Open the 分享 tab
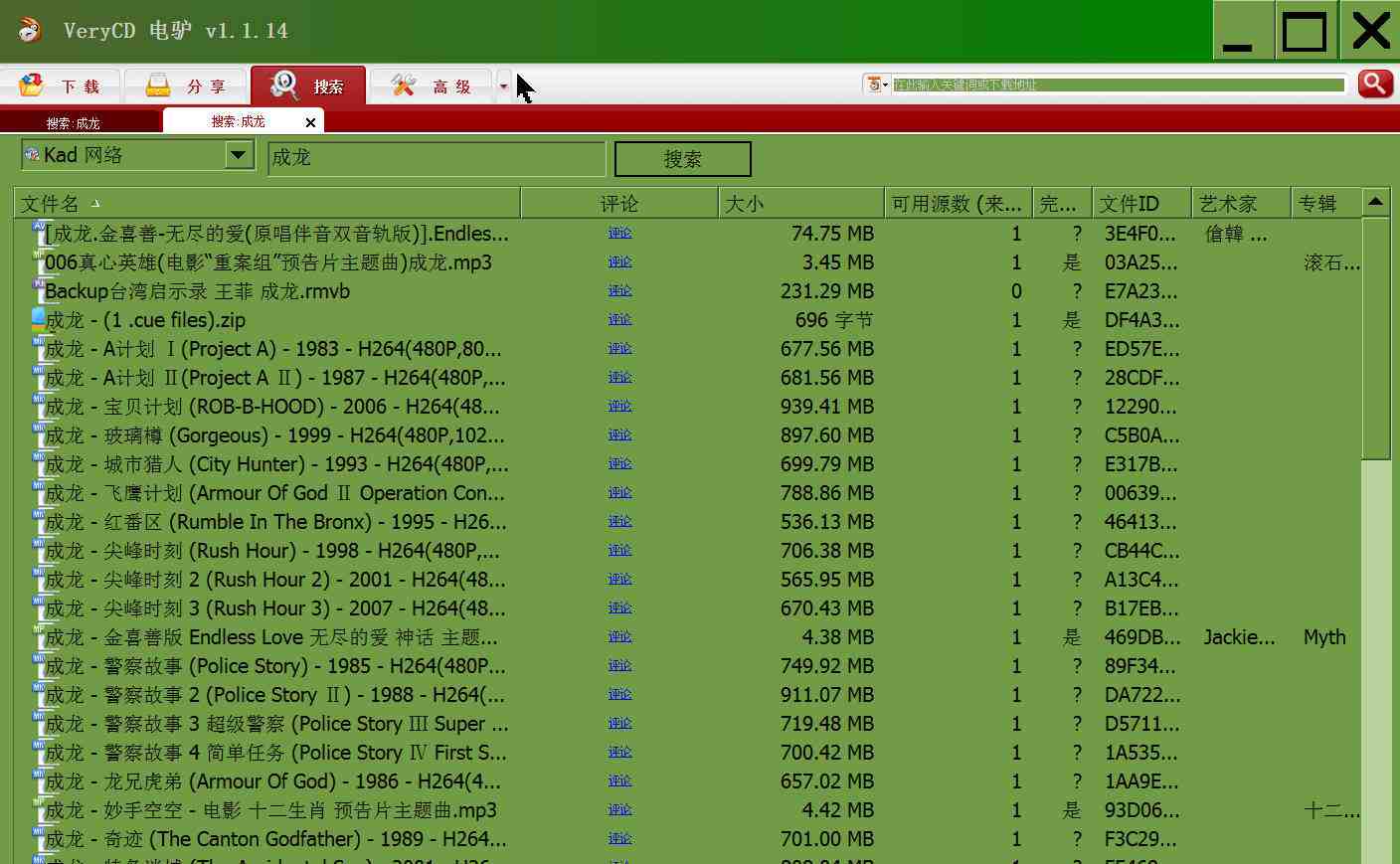The width and height of the screenshot is (1400, 864). point(186,86)
